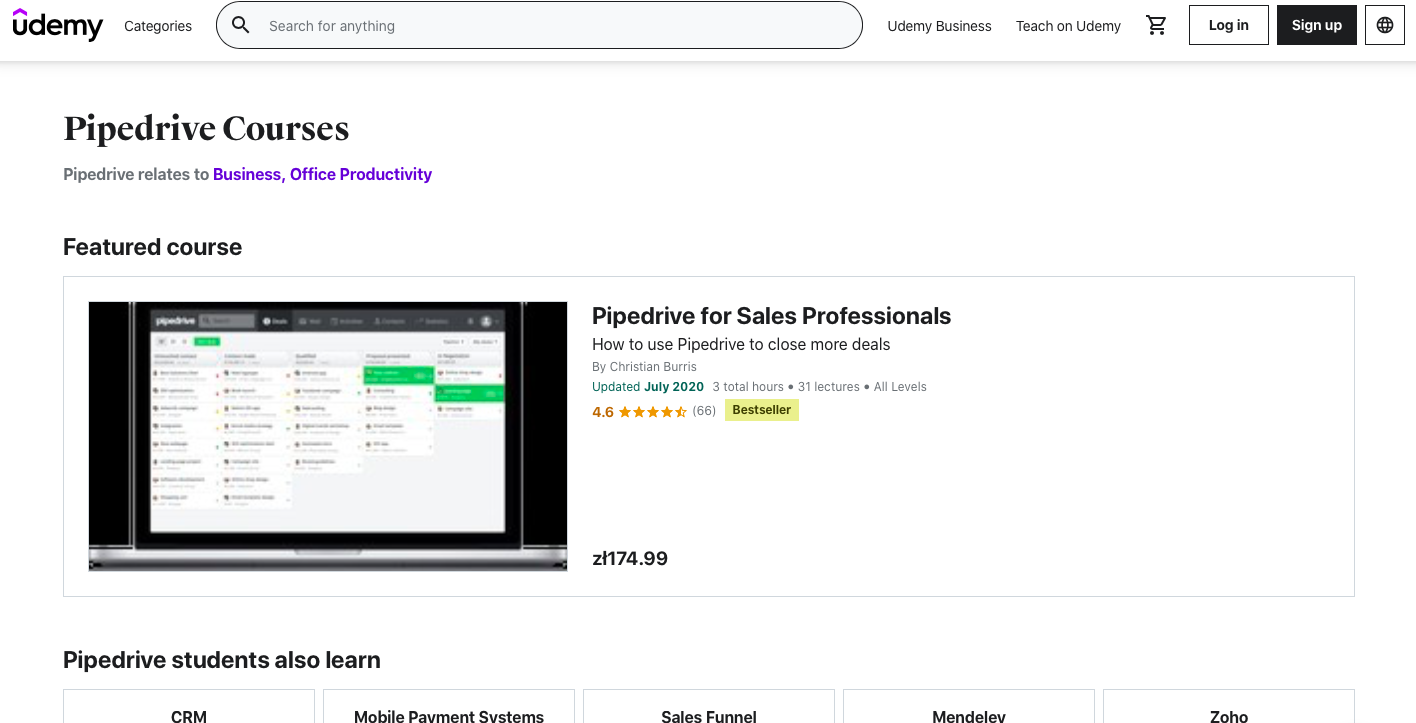Viewport: 1416px width, 723px height.
Task: Select the Sales Funnel topic card
Action: [x=709, y=711]
